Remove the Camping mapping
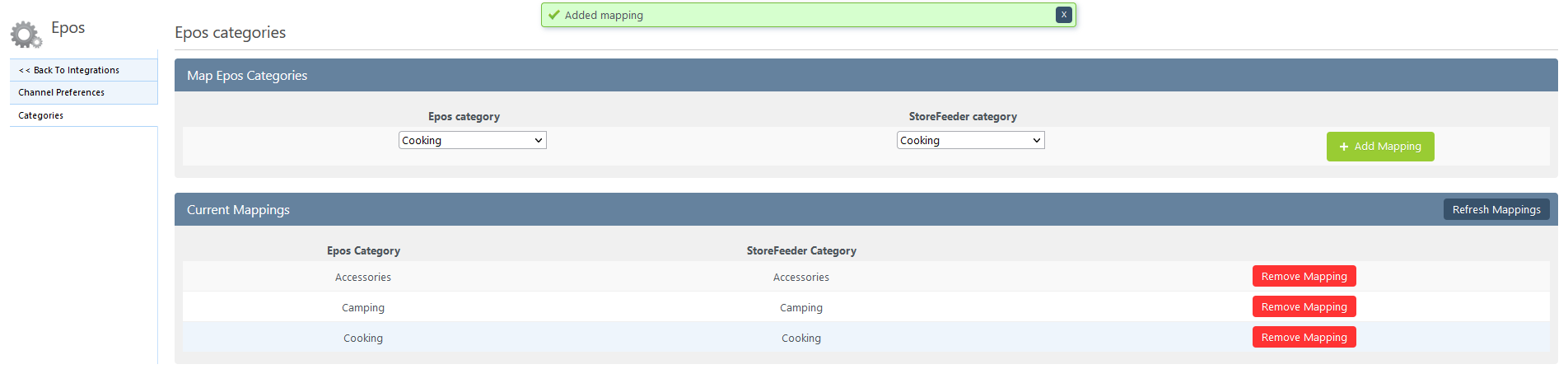Viewport: 1568px width, 369px height. point(1304,306)
